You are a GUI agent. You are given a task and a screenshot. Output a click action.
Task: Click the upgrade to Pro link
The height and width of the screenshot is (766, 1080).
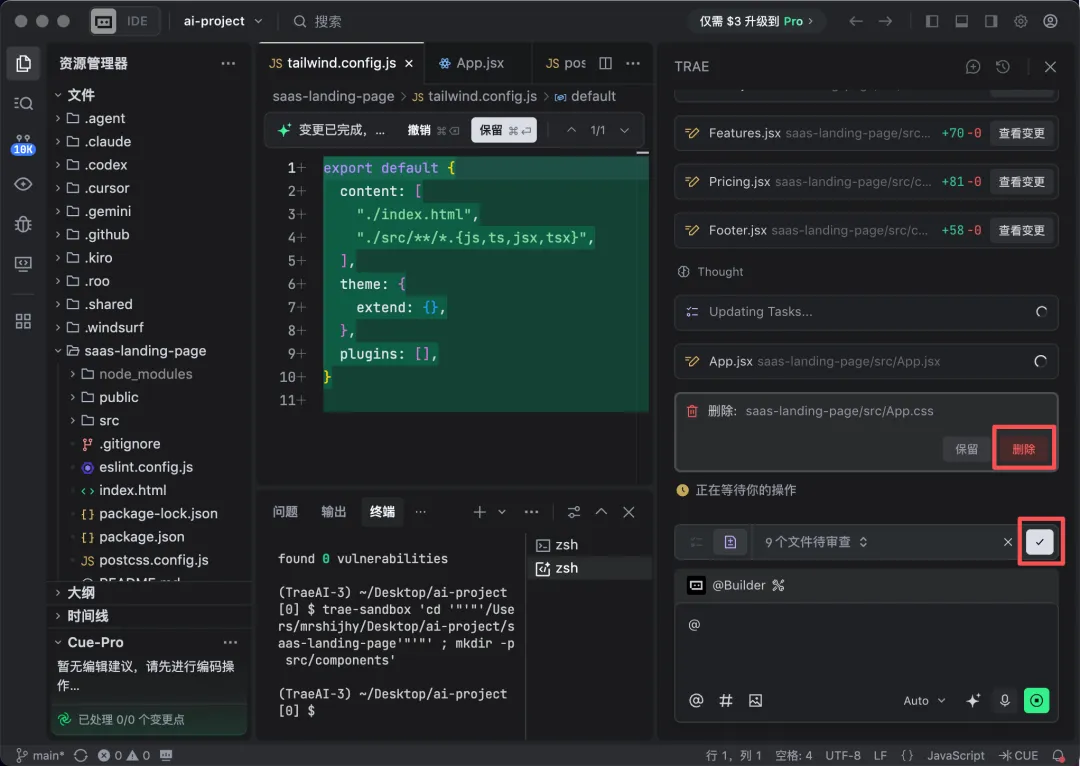(756, 21)
